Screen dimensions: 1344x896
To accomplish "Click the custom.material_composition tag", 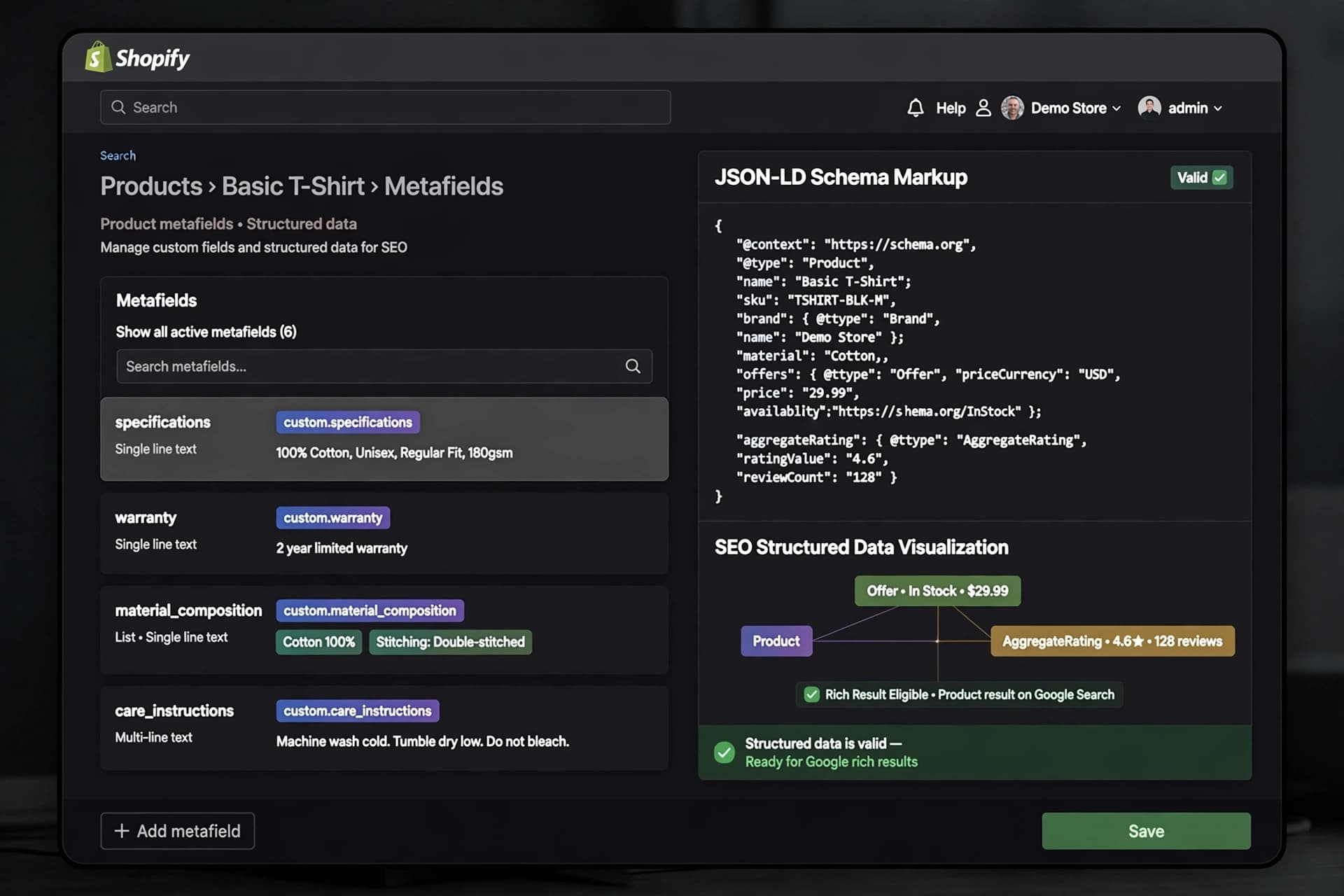I will (x=370, y=610).
